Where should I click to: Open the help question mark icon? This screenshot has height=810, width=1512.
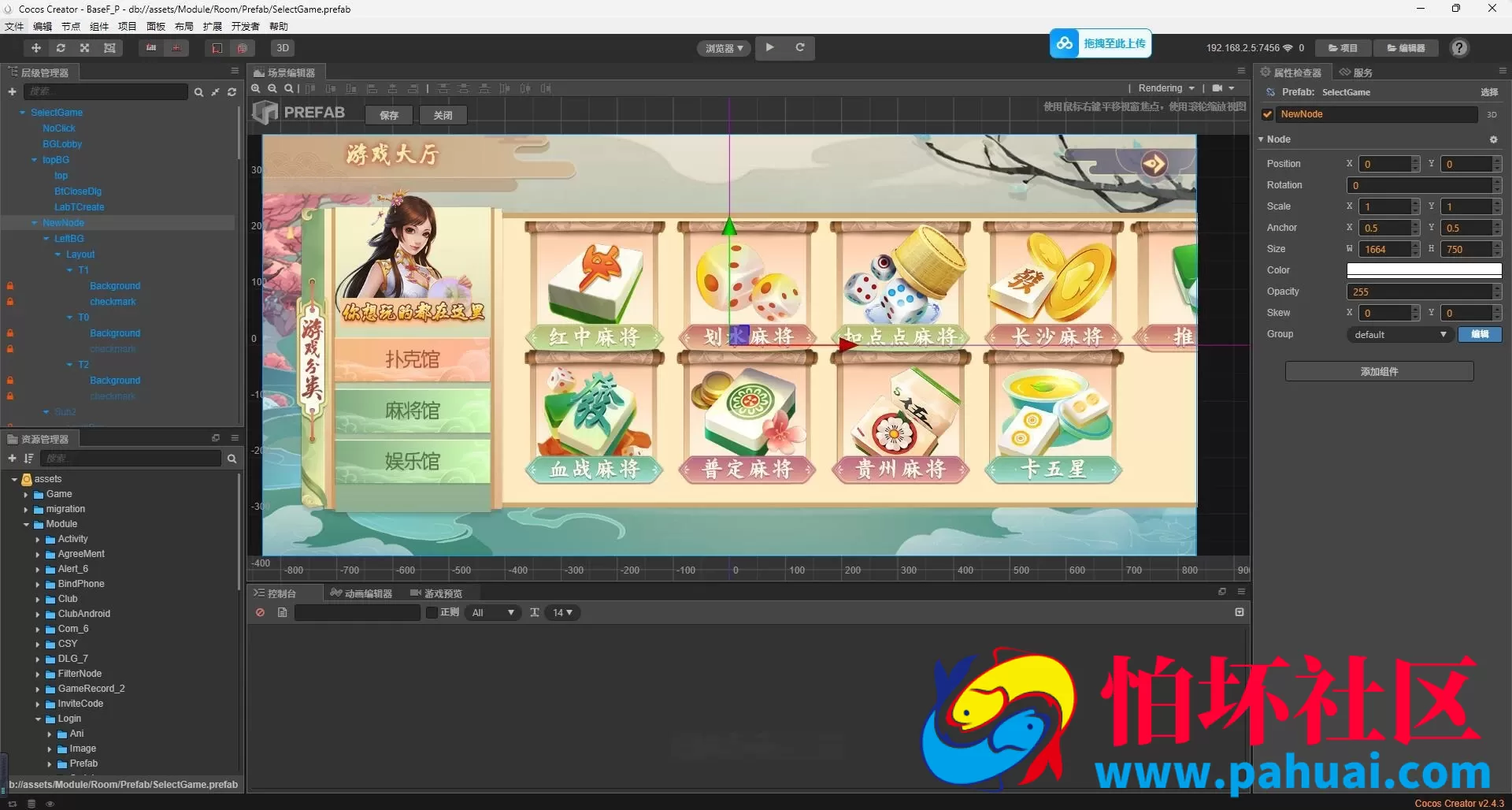[x=1459, y=48]
